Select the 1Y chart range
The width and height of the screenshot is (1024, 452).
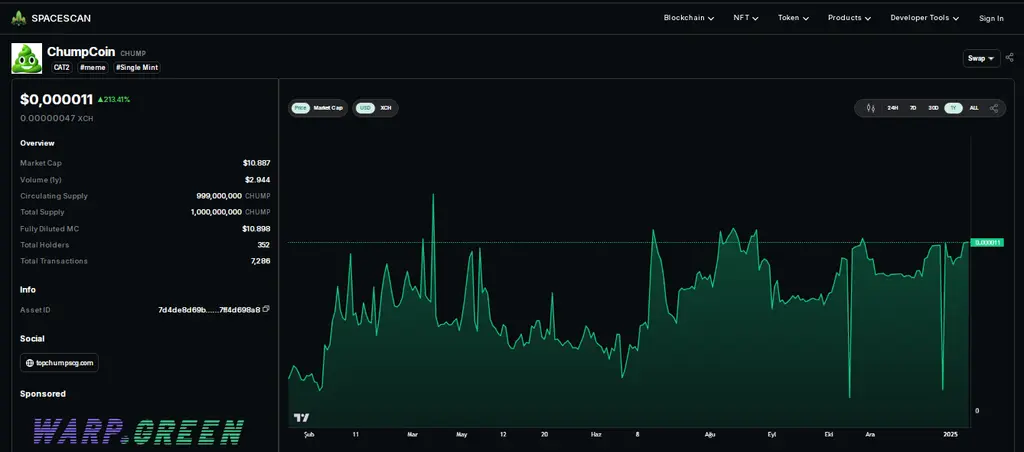point(953,108)
